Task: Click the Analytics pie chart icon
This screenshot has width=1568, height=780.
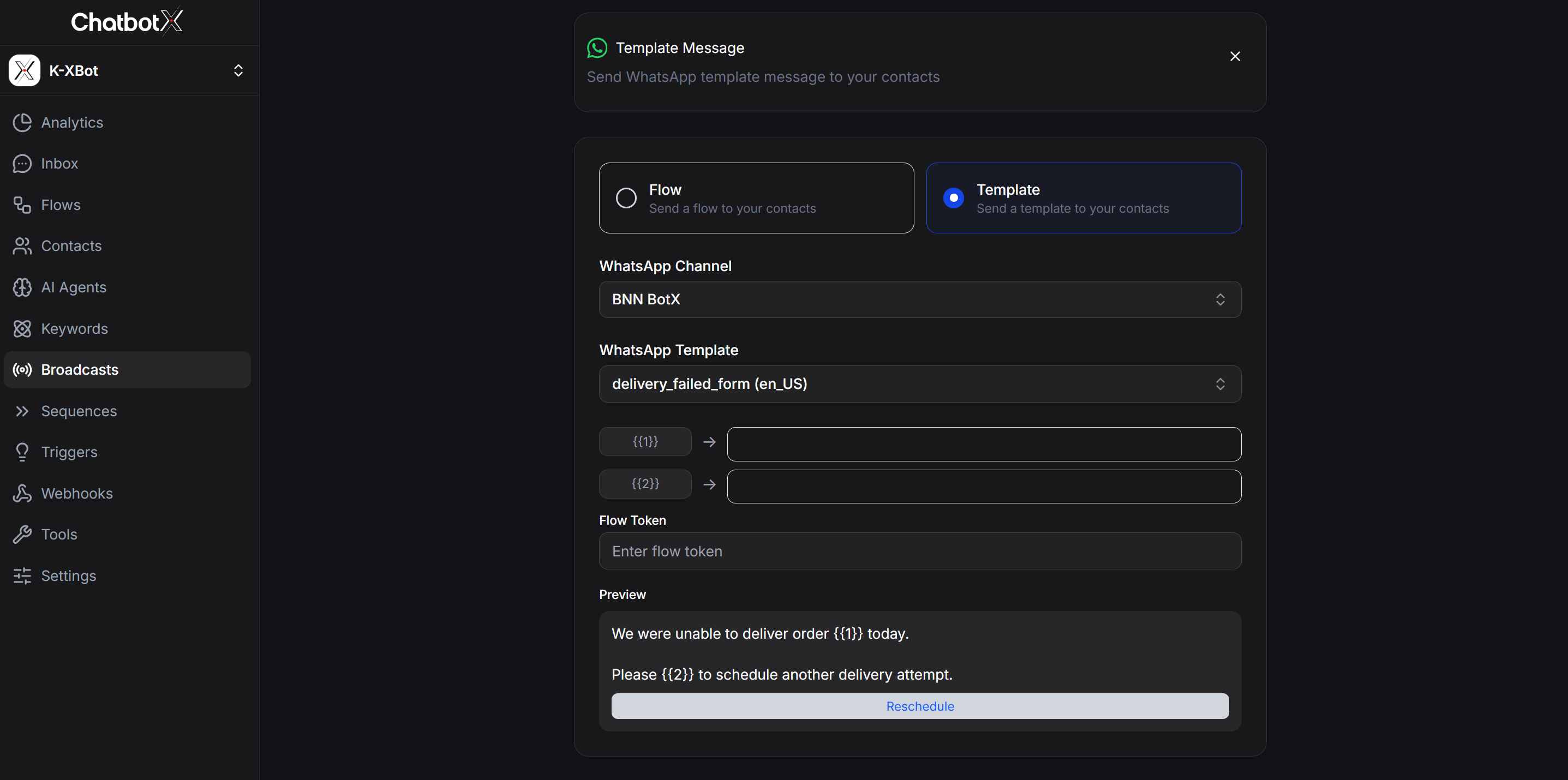Action: (x=22, y=122)
